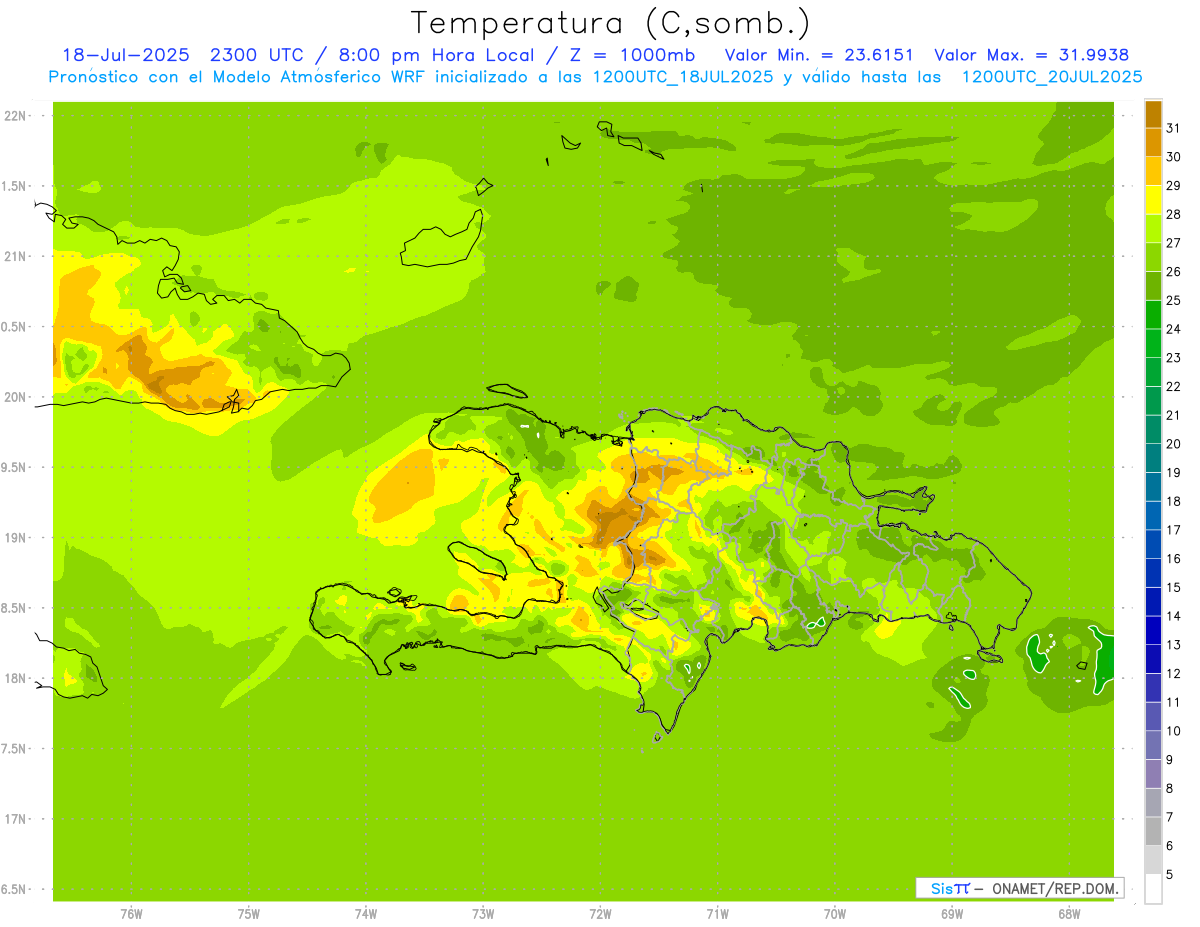
Task: Click the legend value "31"
Action: point(1173,128)
